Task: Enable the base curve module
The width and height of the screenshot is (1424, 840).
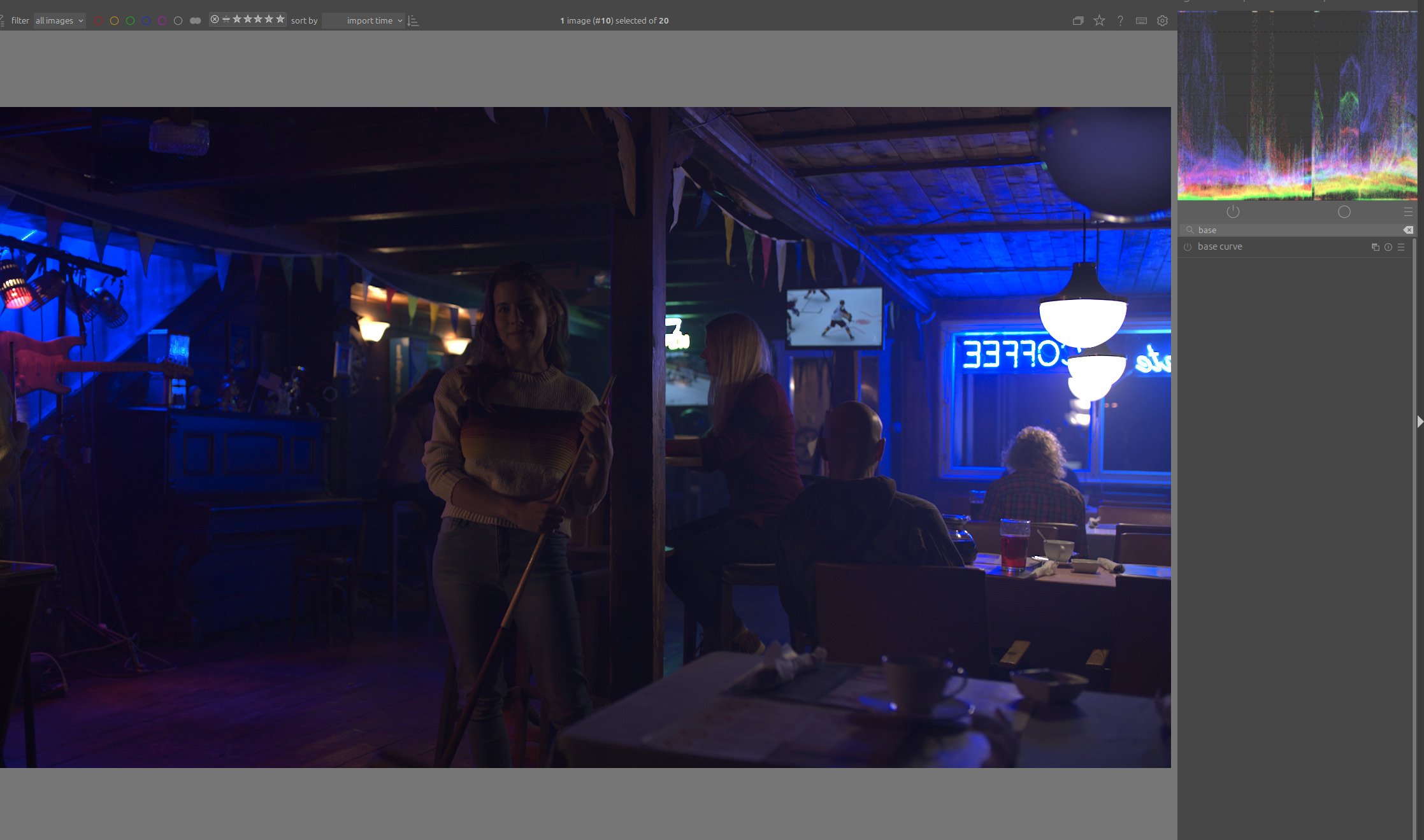Action: [1188, 247]
